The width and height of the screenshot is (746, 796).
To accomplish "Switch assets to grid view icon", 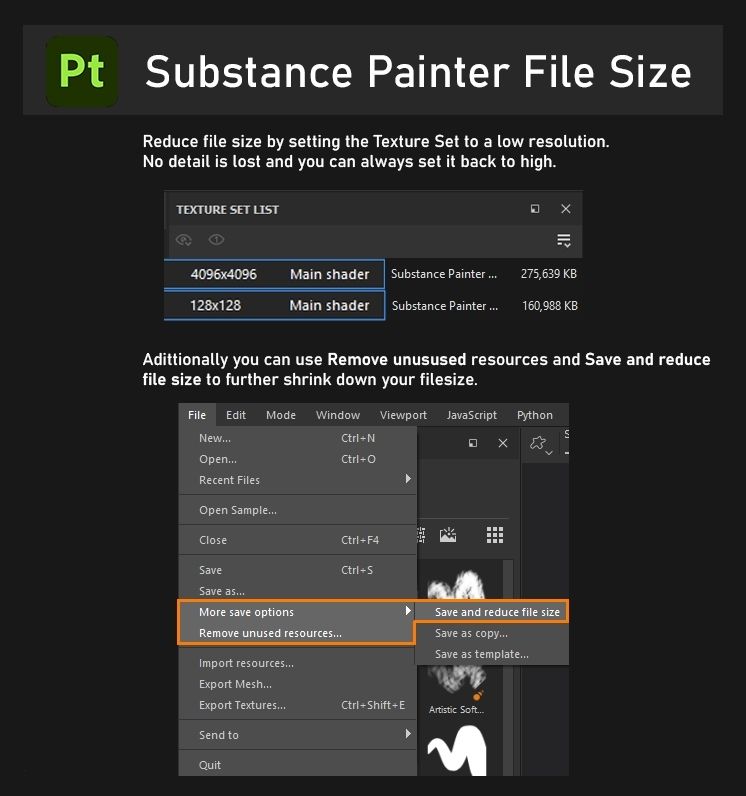I will [x=495, y=535].
